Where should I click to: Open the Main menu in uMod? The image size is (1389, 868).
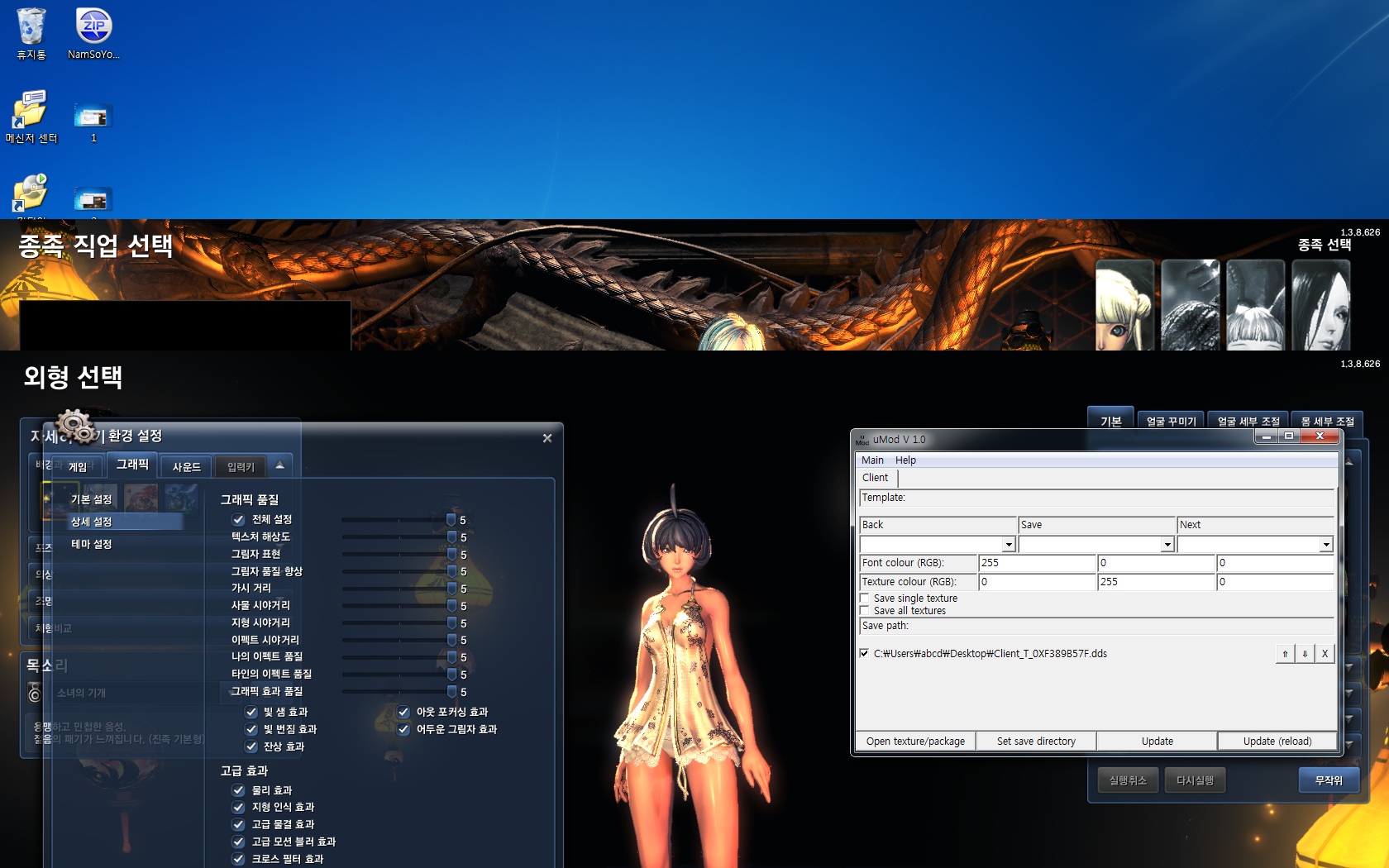click(872, 460)
